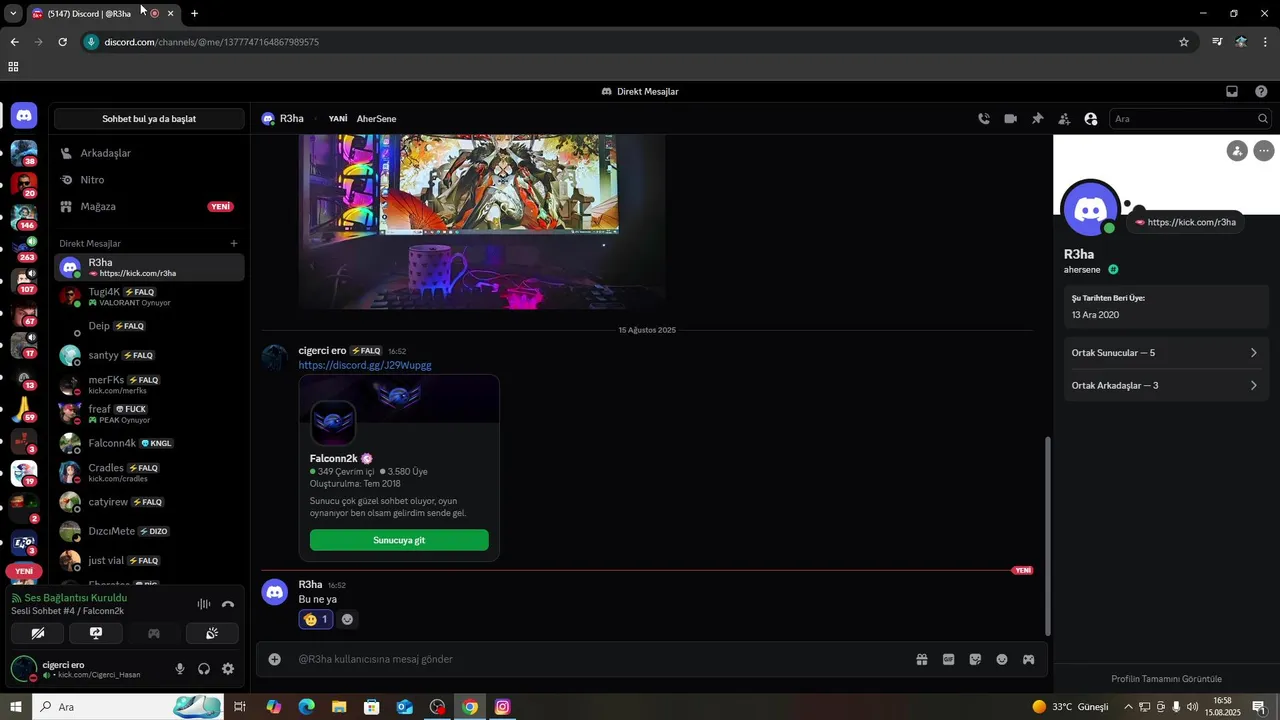This screenshot has height=720, width=1280.
Task: Disconnect from voice using the hang-up icon
Action: 228,604
